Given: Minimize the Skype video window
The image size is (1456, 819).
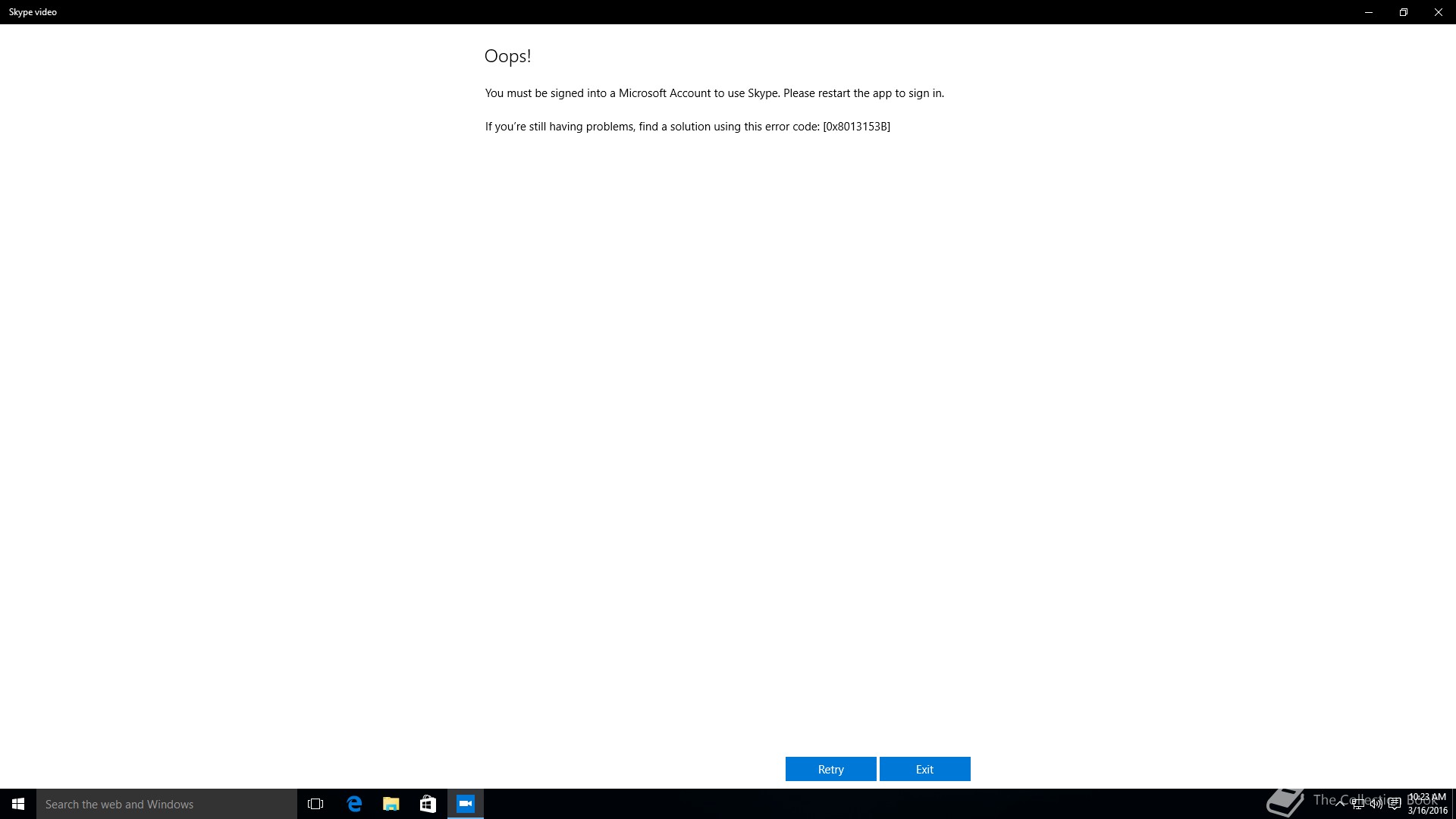Looking at the screenshot, I should pyautogui.click(x=1369, y=12).
